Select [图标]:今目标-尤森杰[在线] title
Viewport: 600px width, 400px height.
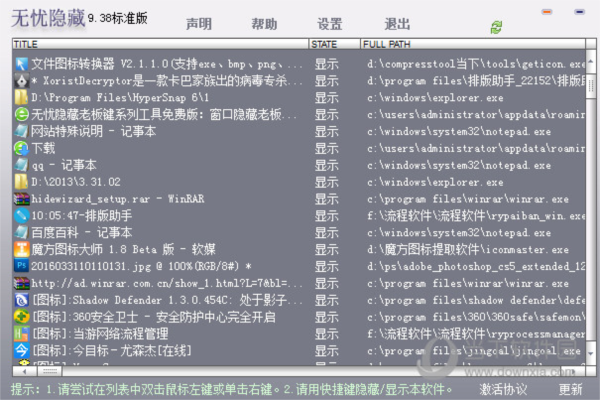tap(112, 350)
